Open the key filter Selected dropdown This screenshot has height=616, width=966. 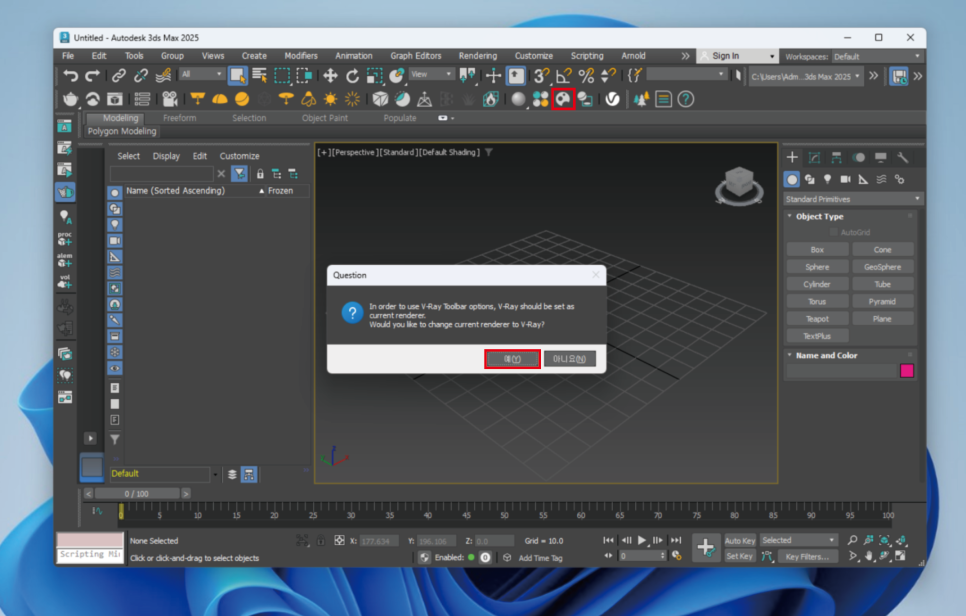(798, 540)
